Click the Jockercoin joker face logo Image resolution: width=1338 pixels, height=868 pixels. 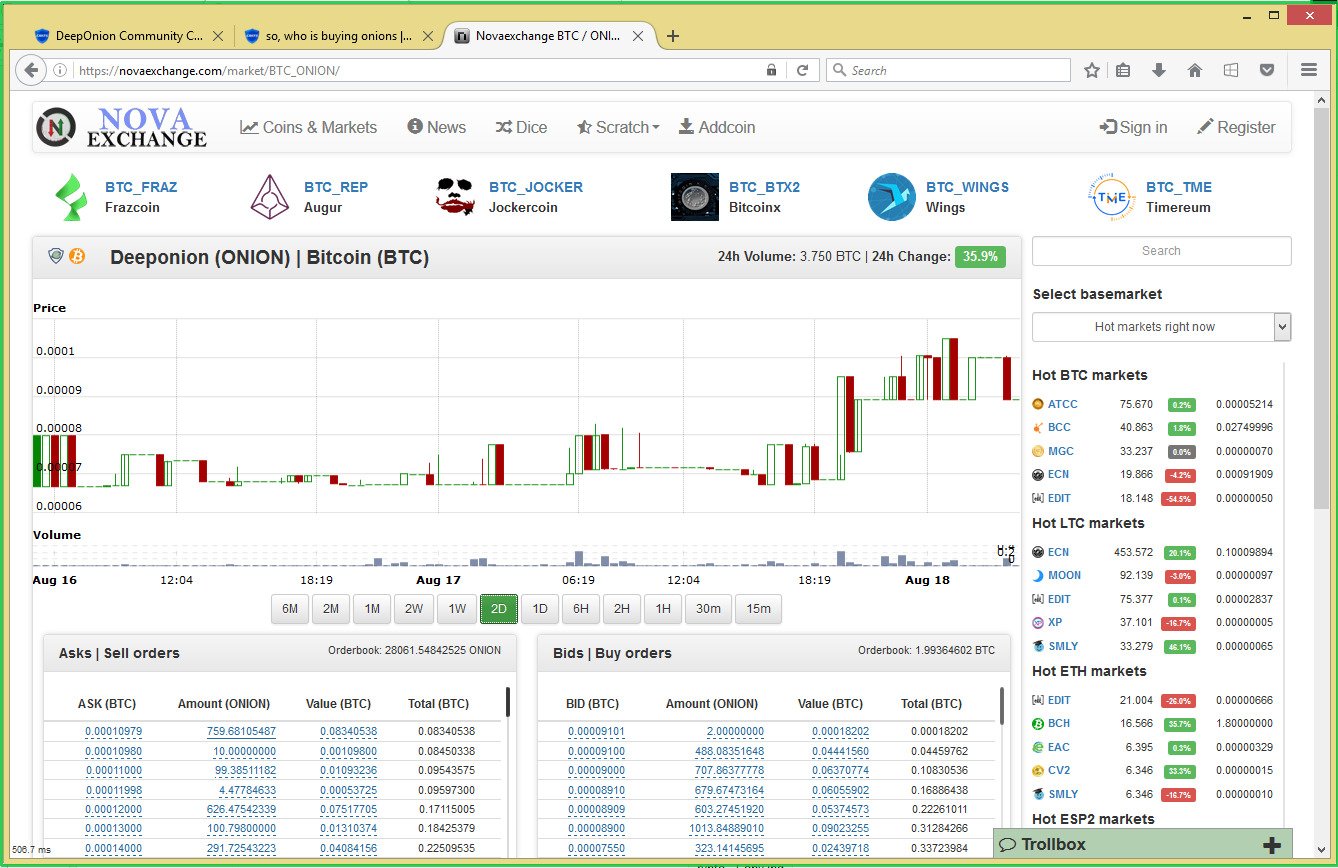(x=455, y=196)
